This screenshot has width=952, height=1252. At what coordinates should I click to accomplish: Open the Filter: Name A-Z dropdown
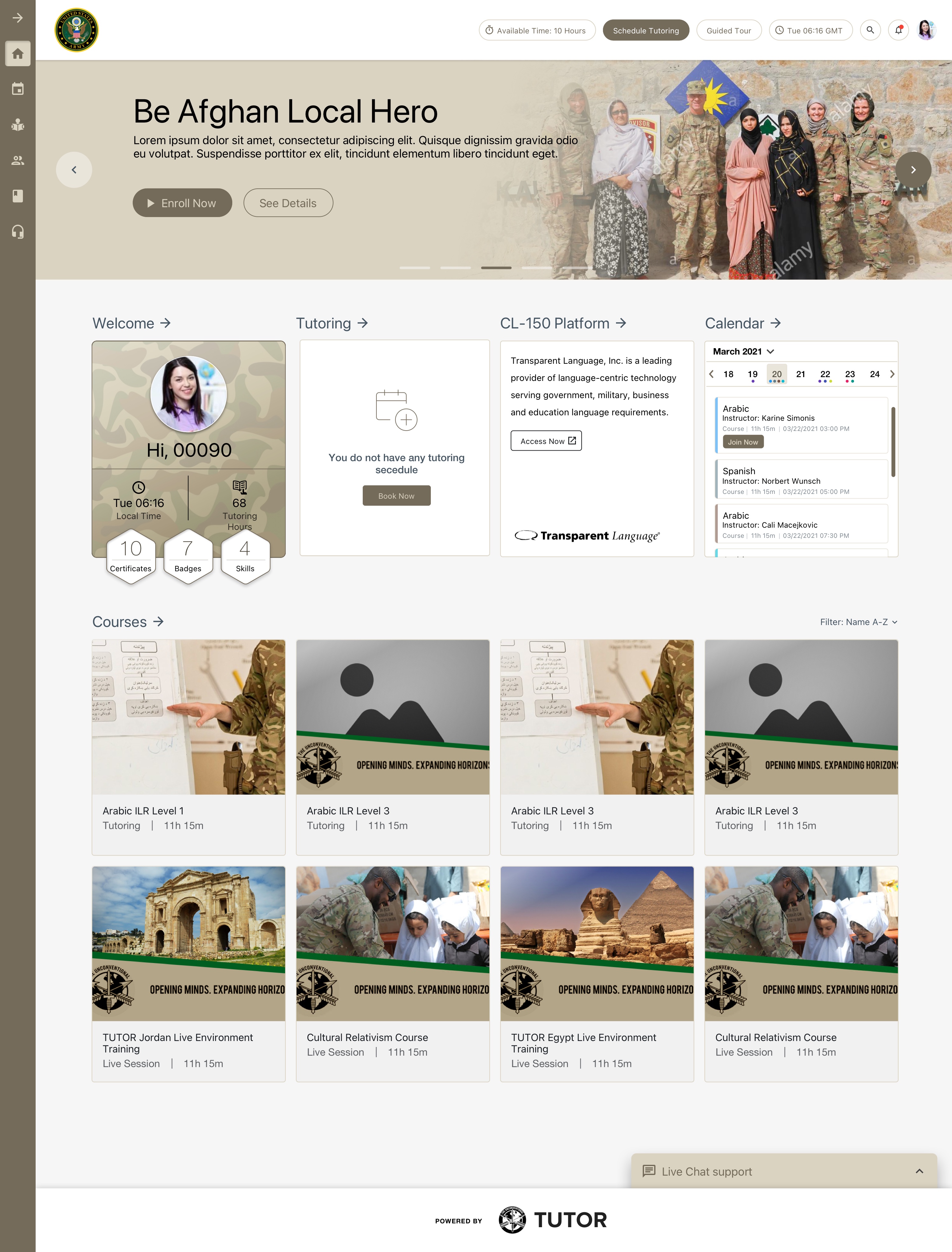tap(858, 622)
